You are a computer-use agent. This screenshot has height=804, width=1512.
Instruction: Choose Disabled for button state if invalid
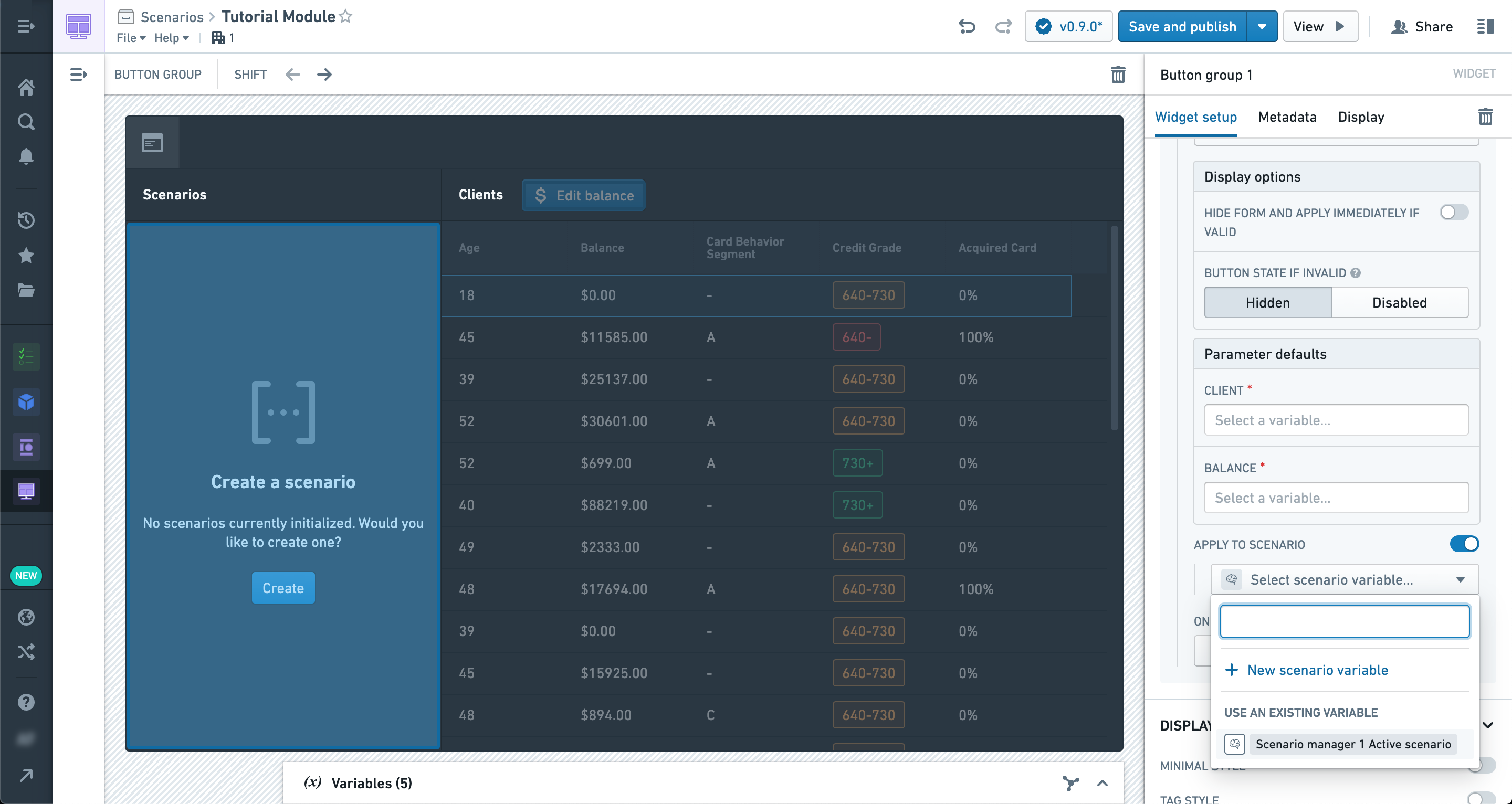(1399, 302)
